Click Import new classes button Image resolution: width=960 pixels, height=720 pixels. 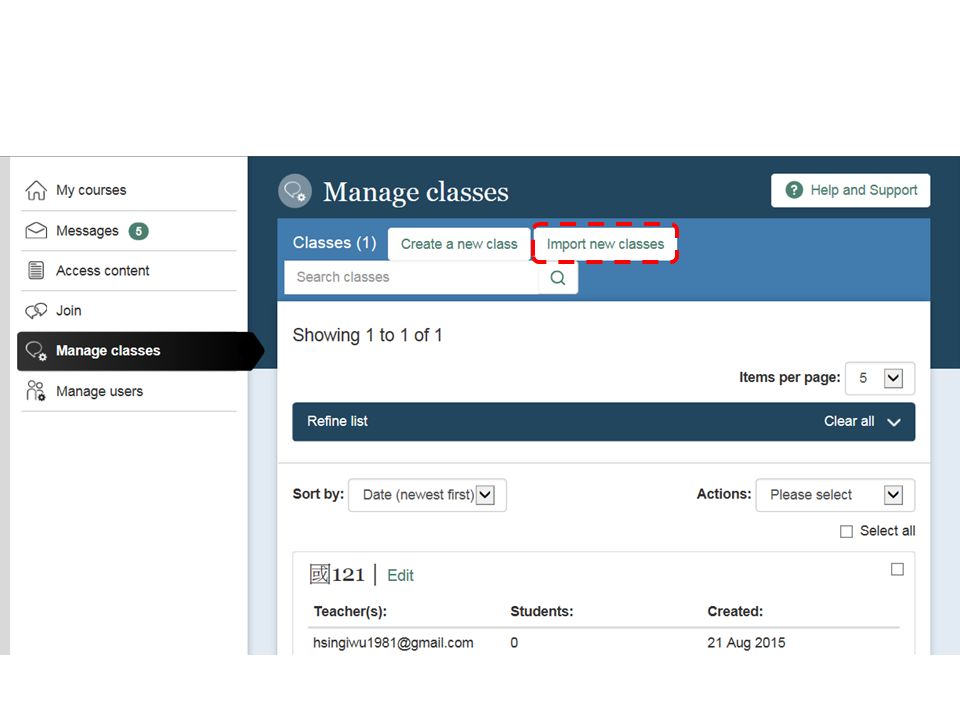click(606, 244)
